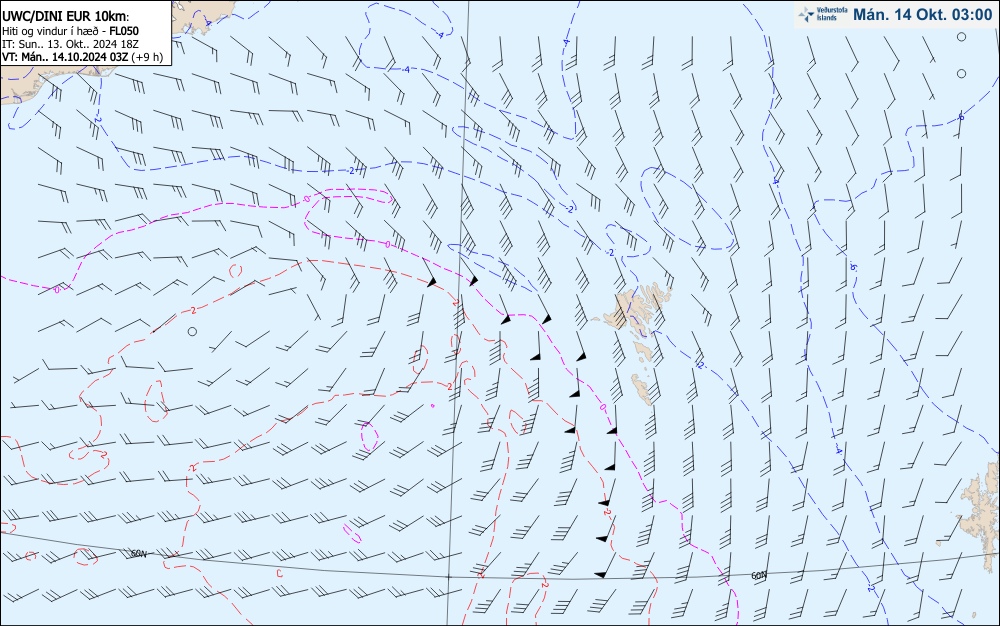This screenshot has width=1000, height=626.
Task: Click the 60N latitude label east of the meridian line
Action: tap(759, 576)
